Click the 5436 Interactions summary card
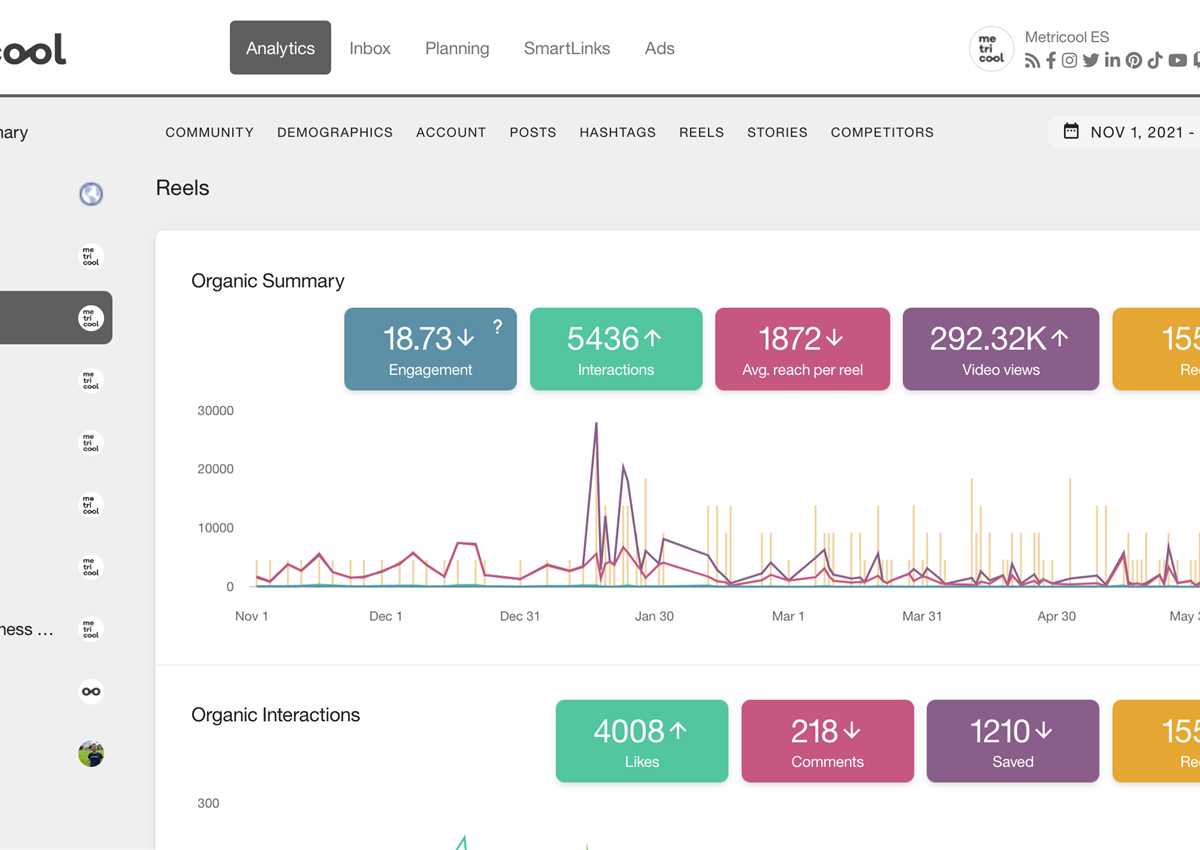 pyautogui.click(x=616, y=349)
